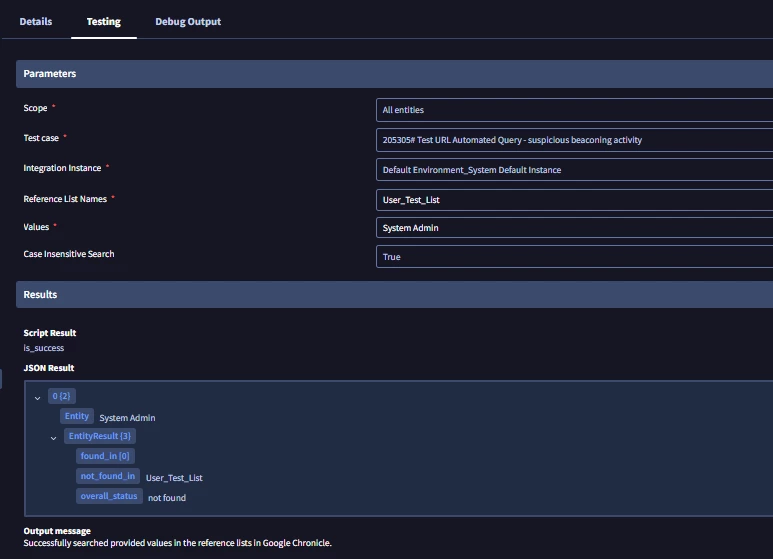
Task: Click the Reference List Names label
Action: tap(65, 199)
